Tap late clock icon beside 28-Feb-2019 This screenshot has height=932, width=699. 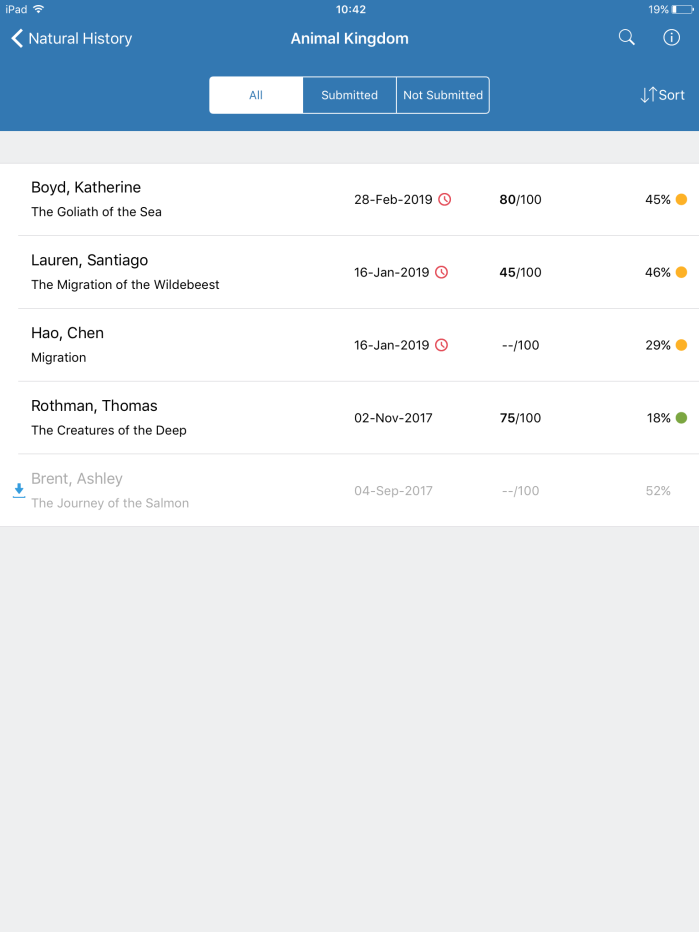(x=445, y=200)
